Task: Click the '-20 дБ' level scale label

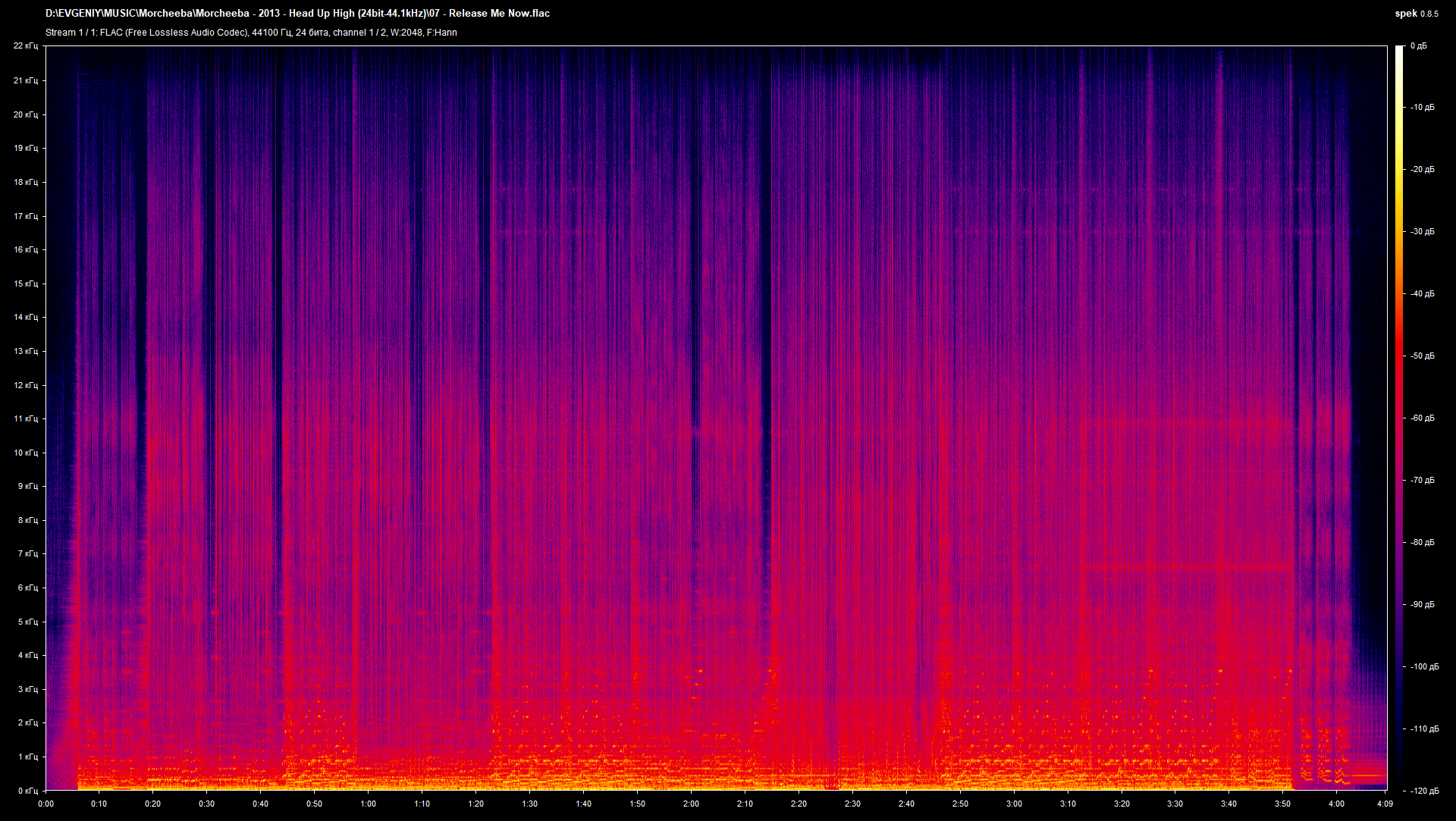Action: 1423,170
